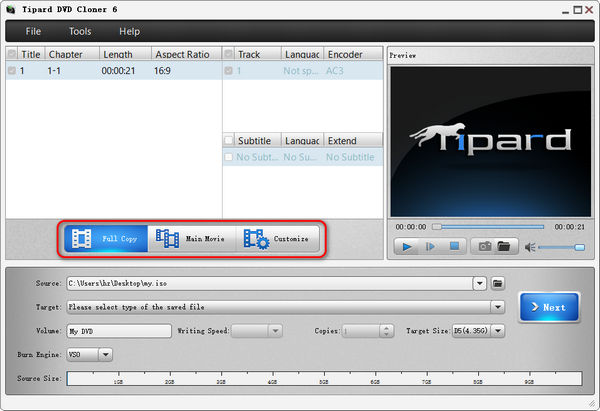Screen dimensions: 600x411
Task: Select the 00:00:21 length cell
Action: (118, 71)
